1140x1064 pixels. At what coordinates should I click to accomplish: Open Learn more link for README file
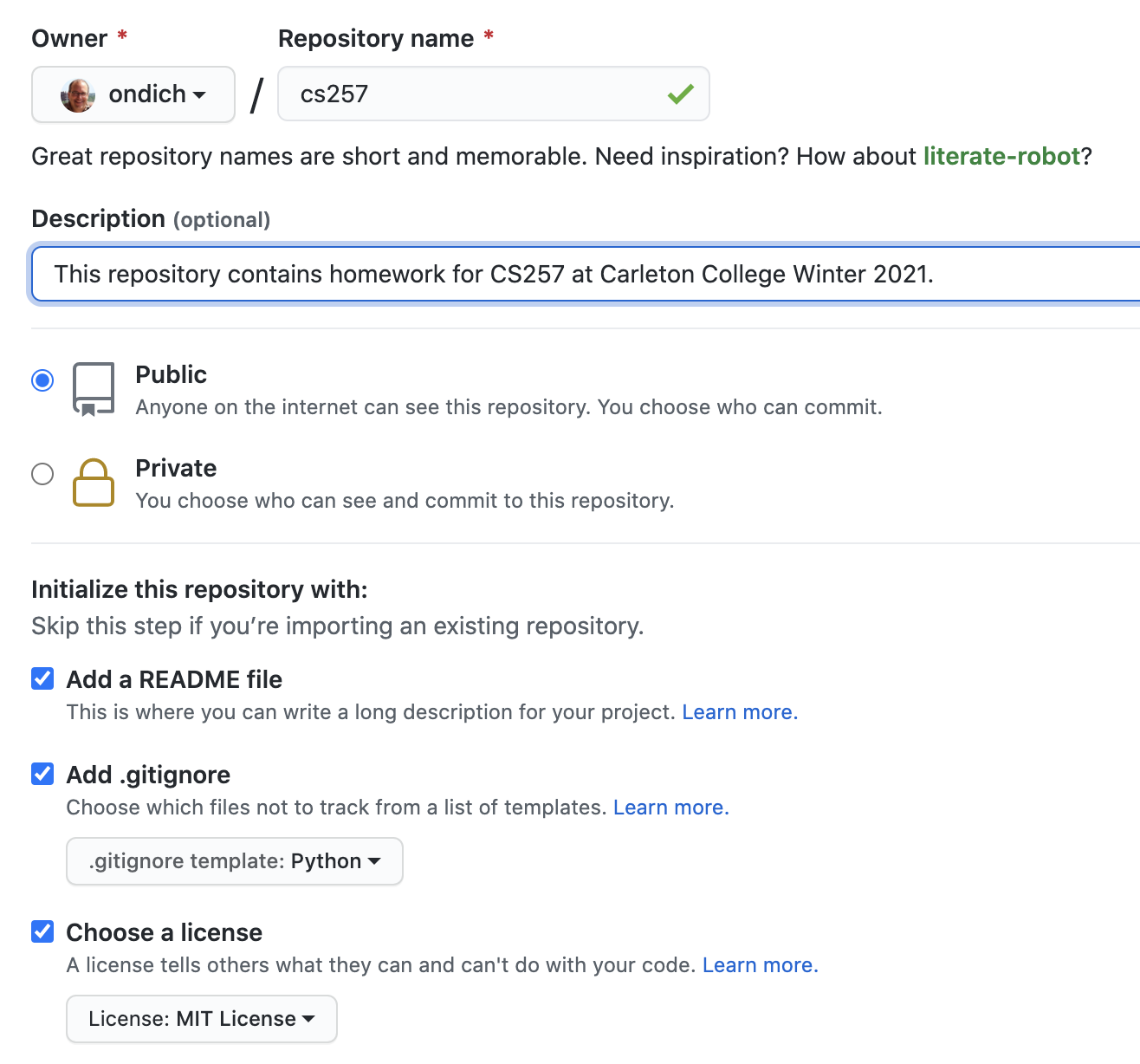click(x=739, y=712)
